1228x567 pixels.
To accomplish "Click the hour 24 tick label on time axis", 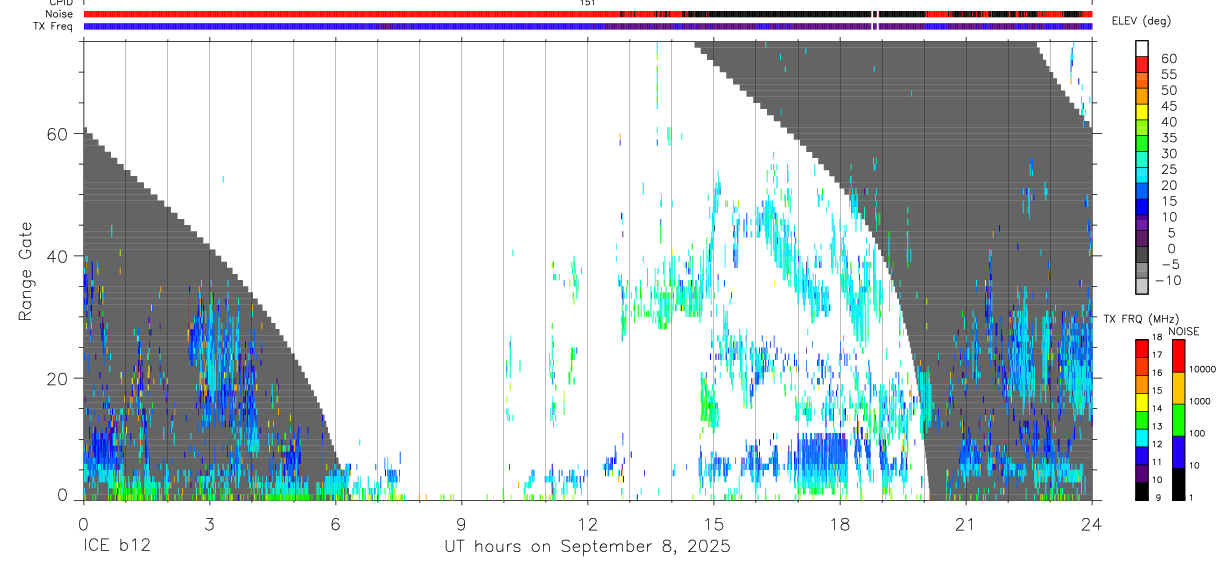I will (1091, 524).
